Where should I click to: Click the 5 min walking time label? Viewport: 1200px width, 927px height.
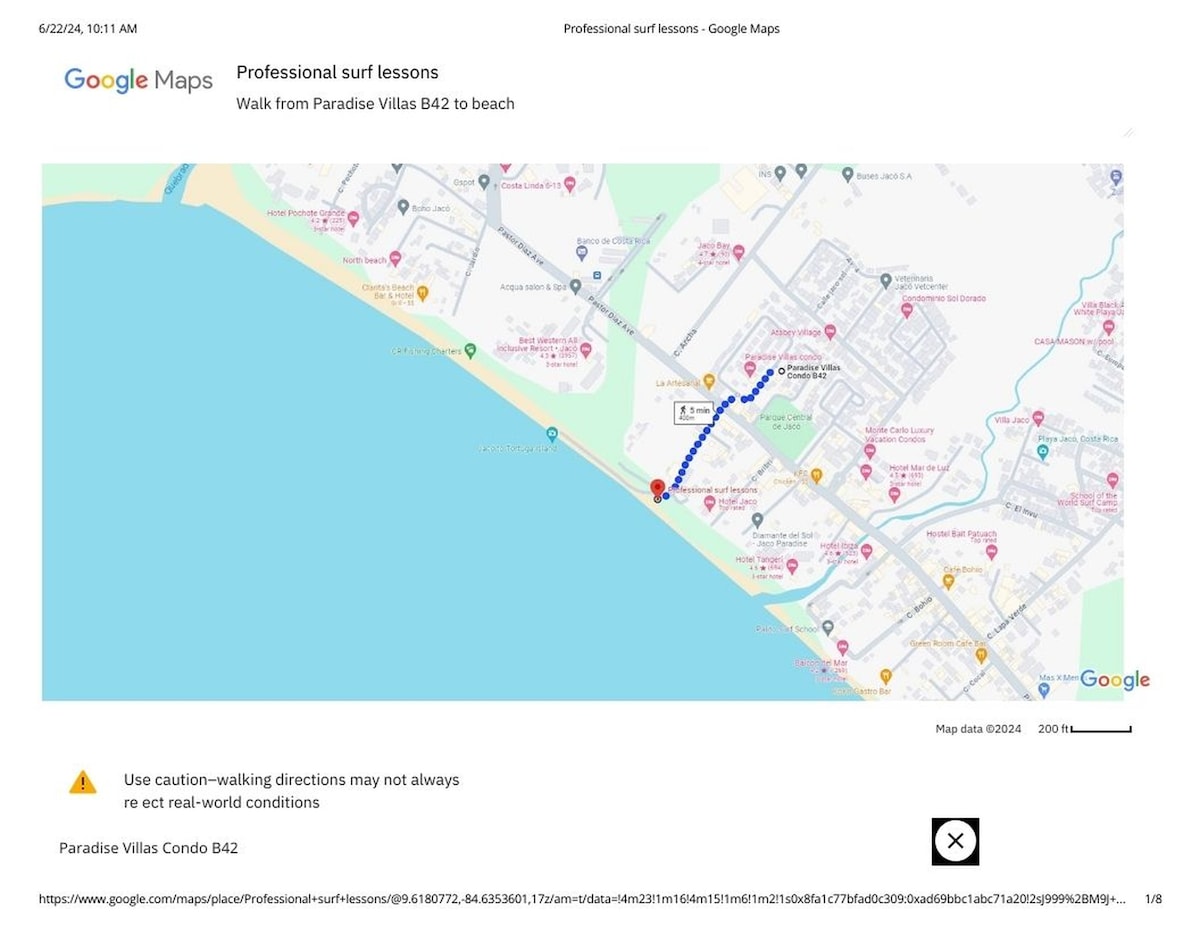point(693,412)
